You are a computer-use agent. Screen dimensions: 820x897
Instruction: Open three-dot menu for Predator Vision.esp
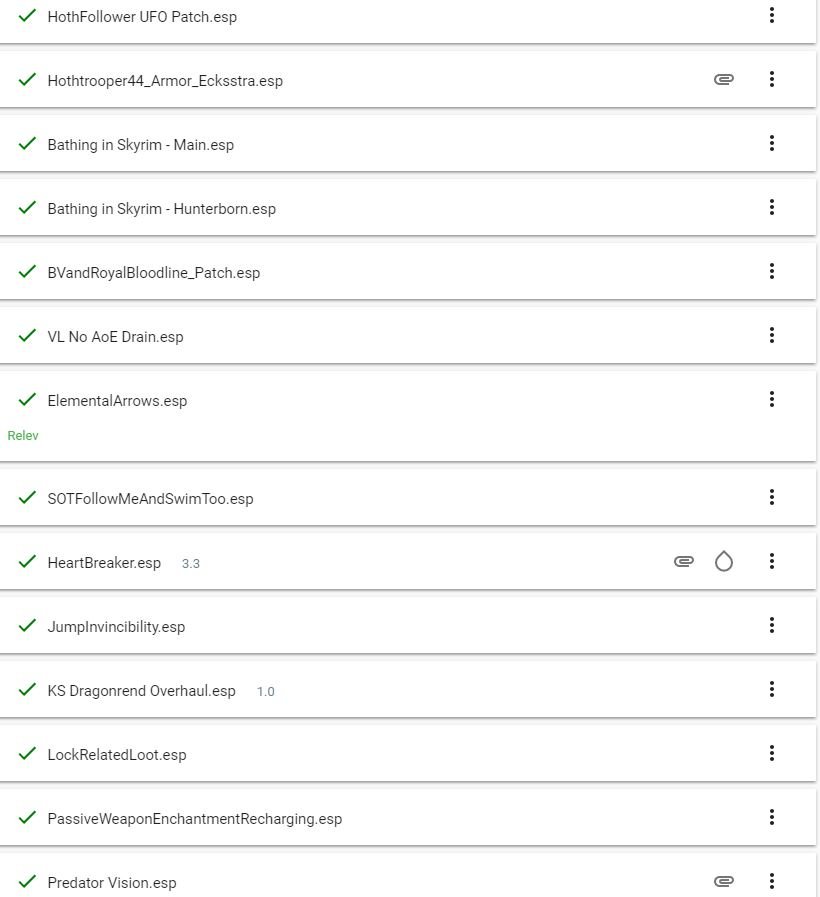click(x=771, y=881)
